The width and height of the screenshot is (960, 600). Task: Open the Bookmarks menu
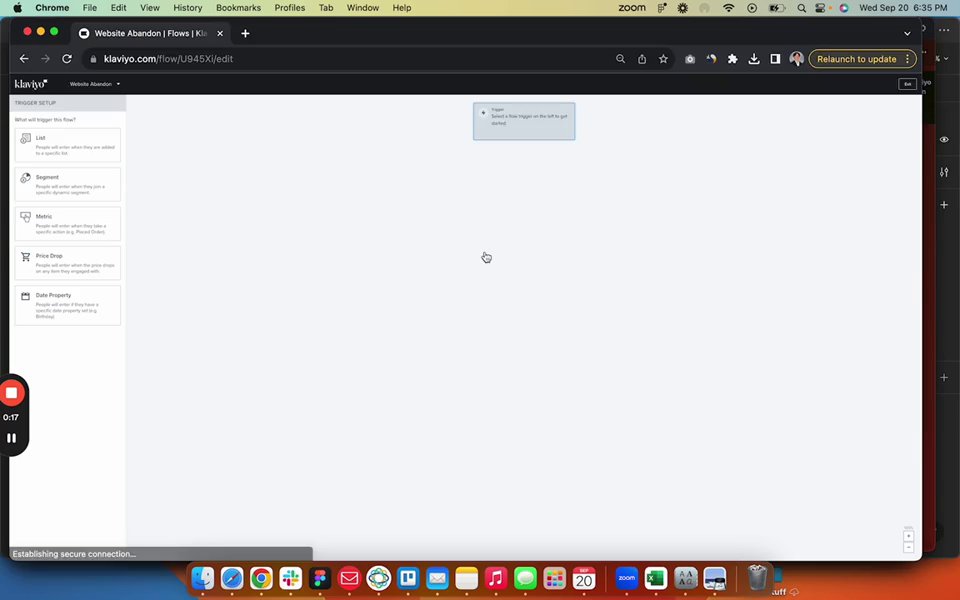pyautogui.click(x=238, y=8)
